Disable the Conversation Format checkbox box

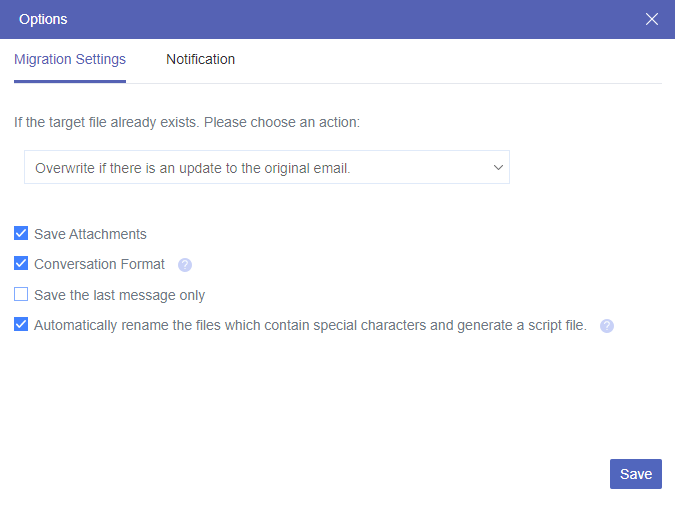(x=21, y=264)
